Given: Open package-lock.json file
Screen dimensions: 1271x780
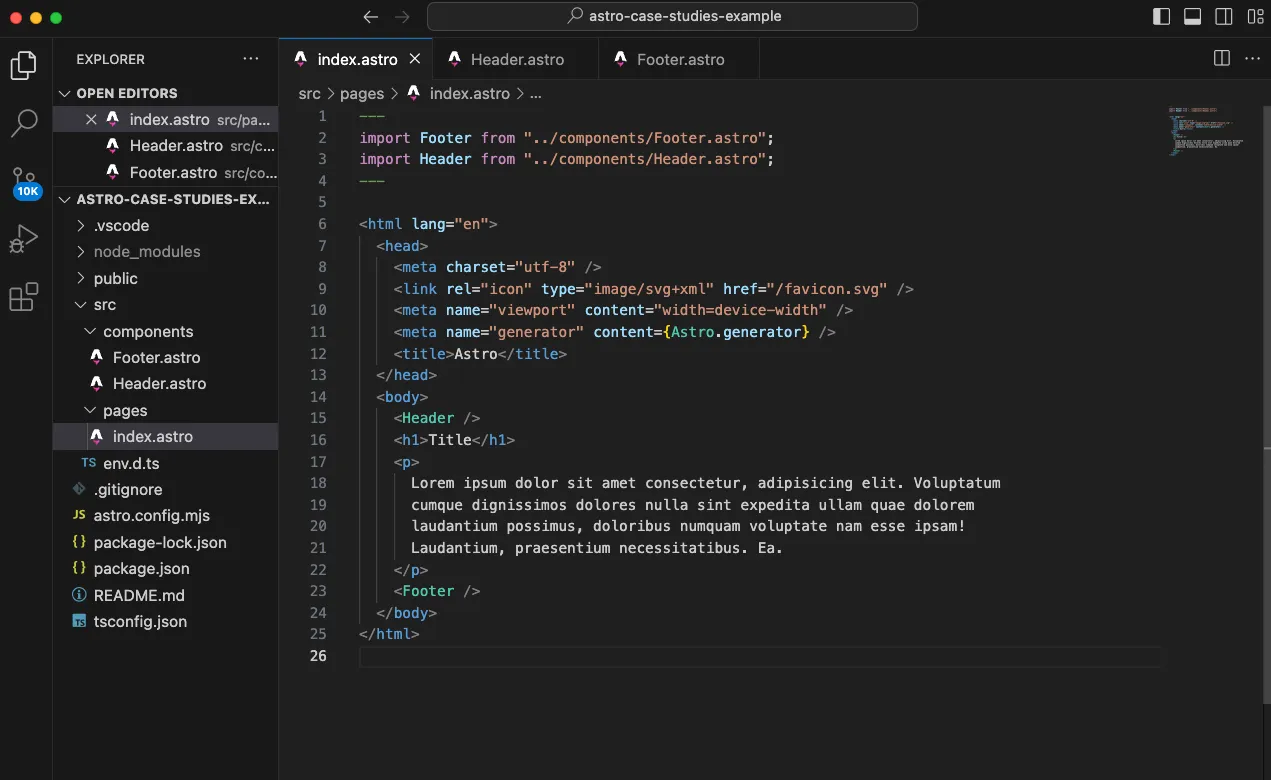Looking at the screenshot, I should 165,542.
